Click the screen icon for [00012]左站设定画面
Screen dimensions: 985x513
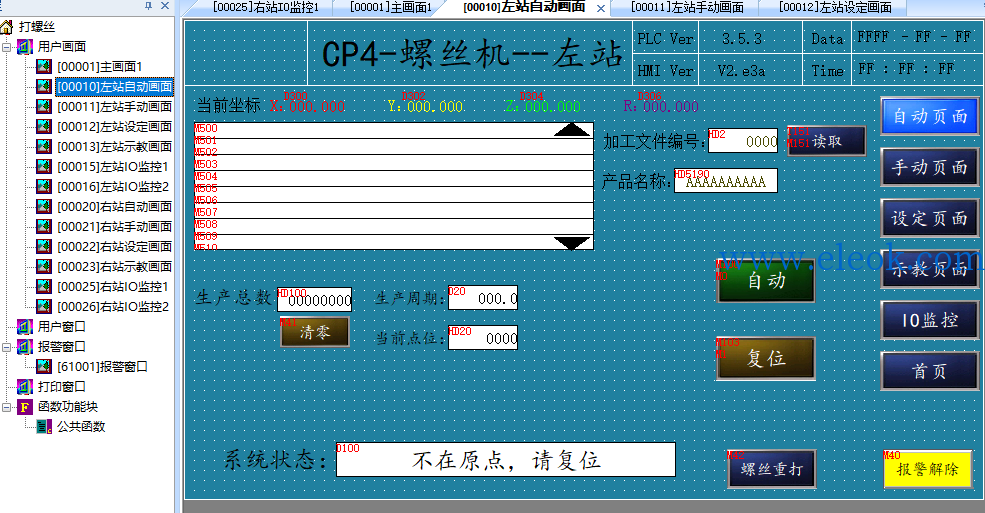(x=44, y=126)
